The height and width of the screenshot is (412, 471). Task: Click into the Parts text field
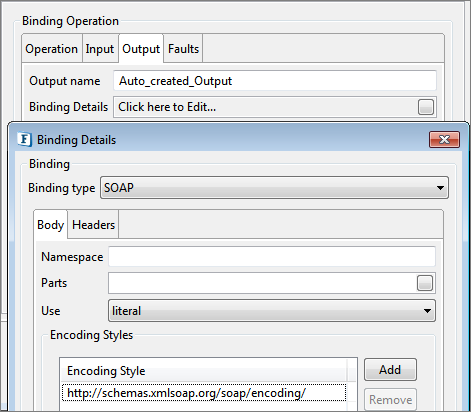click(262, 283)
